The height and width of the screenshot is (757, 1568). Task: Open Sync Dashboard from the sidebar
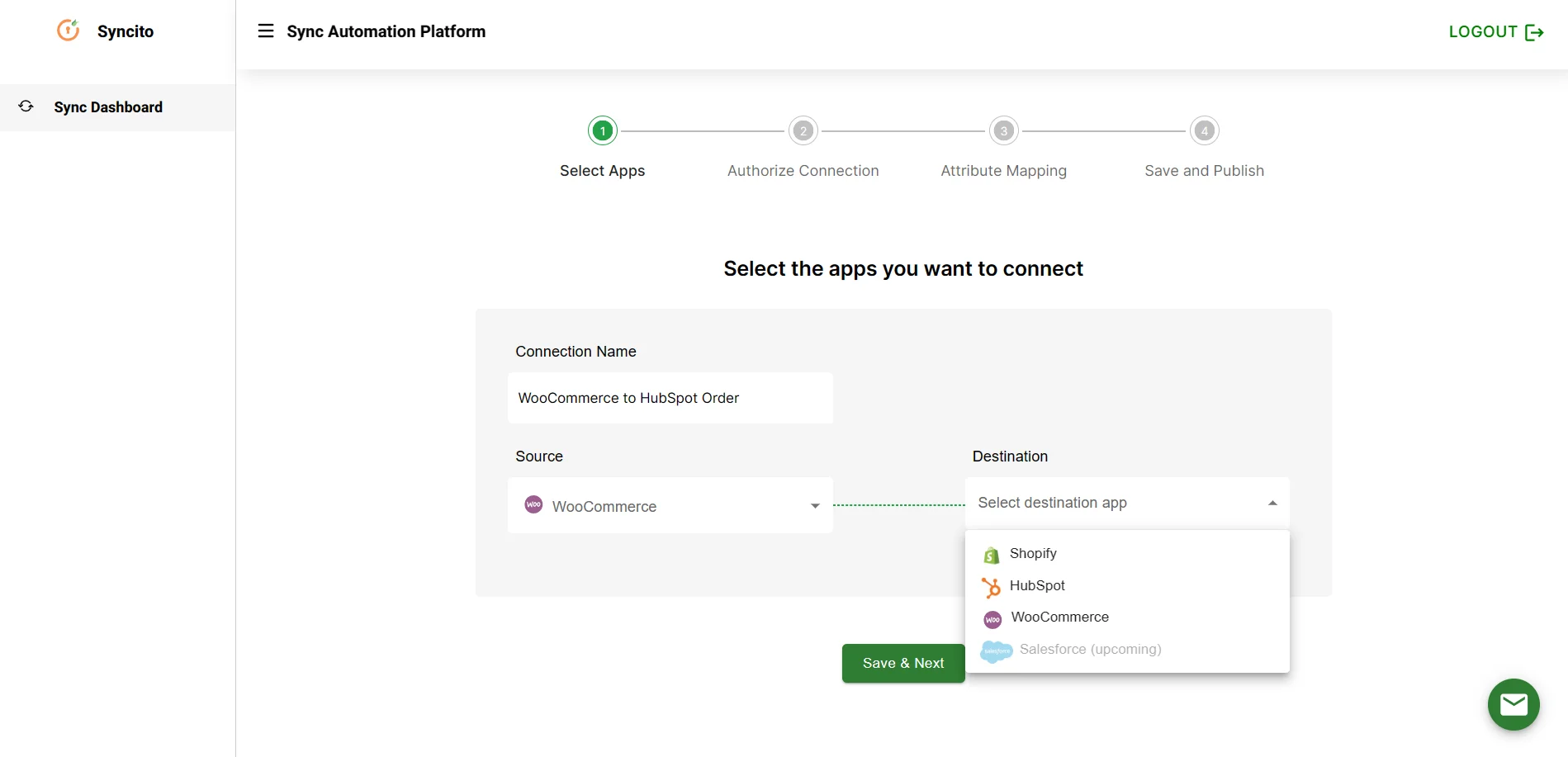pyautogui.click(x=108, y=106)
